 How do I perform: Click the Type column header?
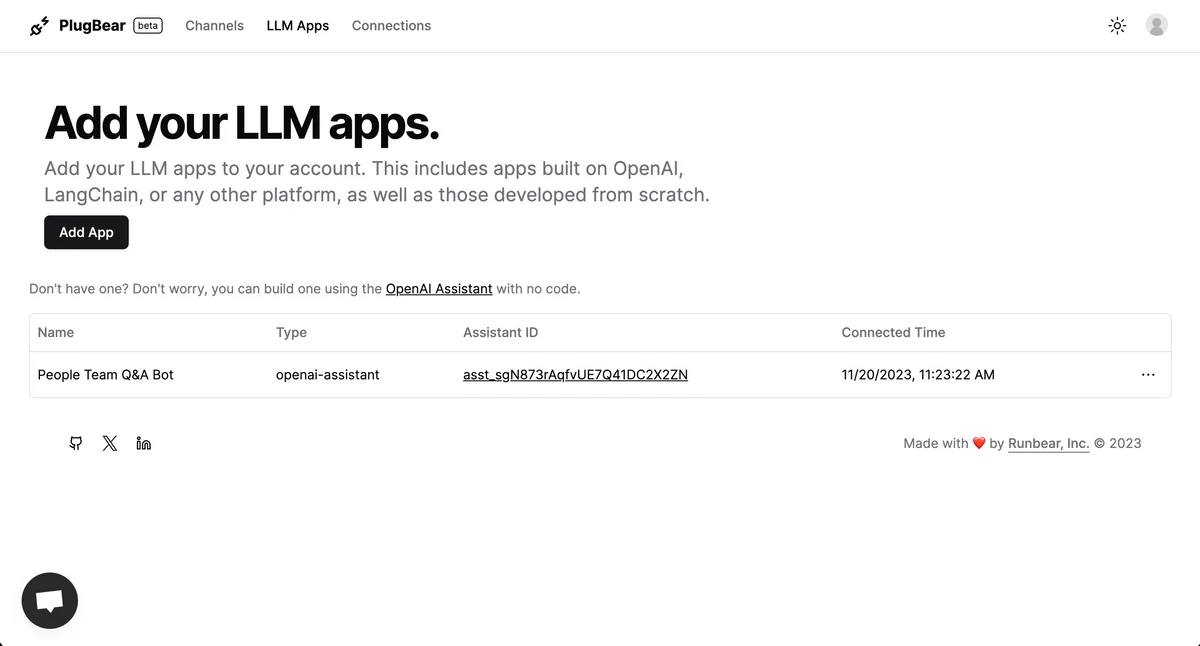(x=291, y=332)
